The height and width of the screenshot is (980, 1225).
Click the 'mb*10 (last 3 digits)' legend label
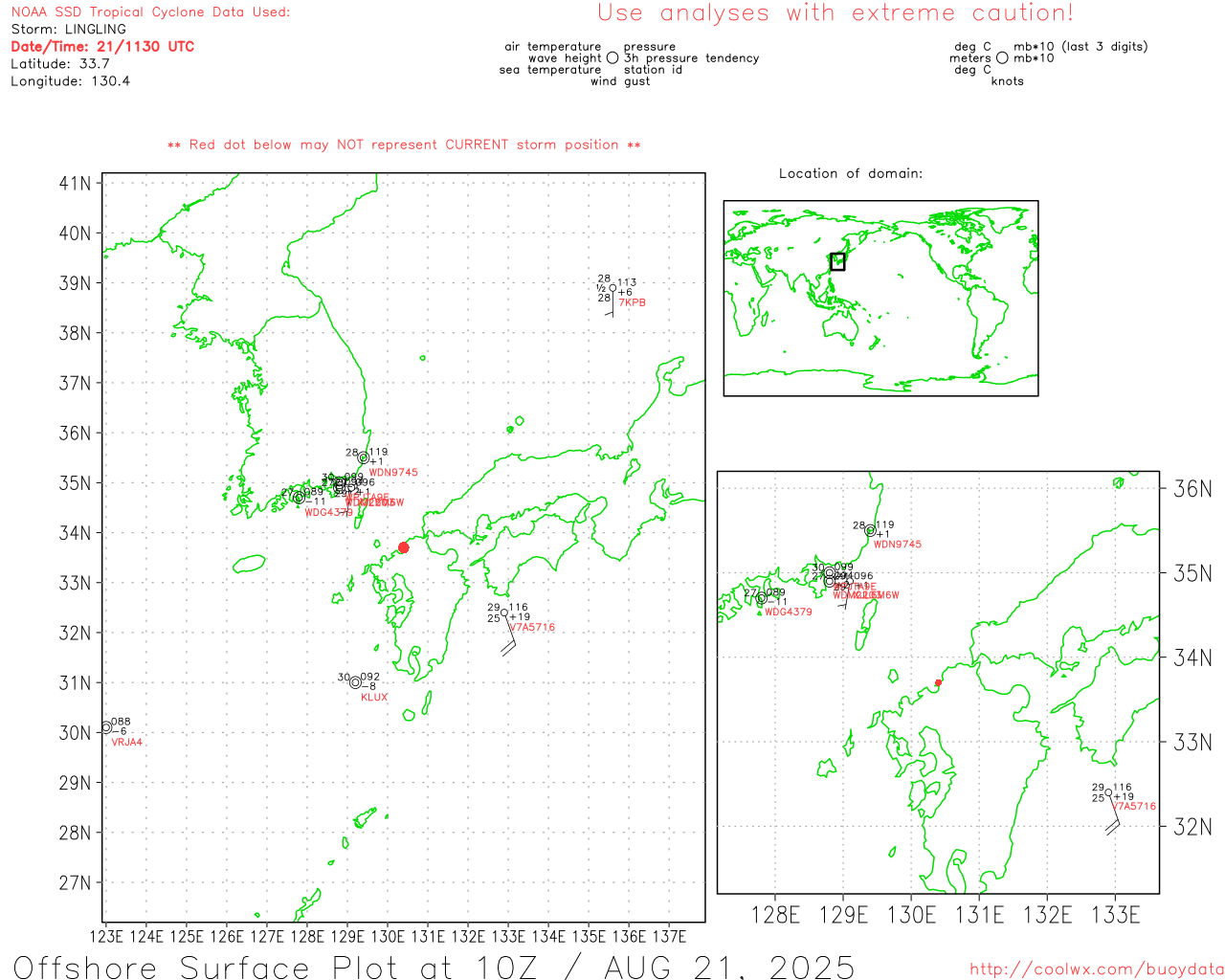[x=1080, y=46]
